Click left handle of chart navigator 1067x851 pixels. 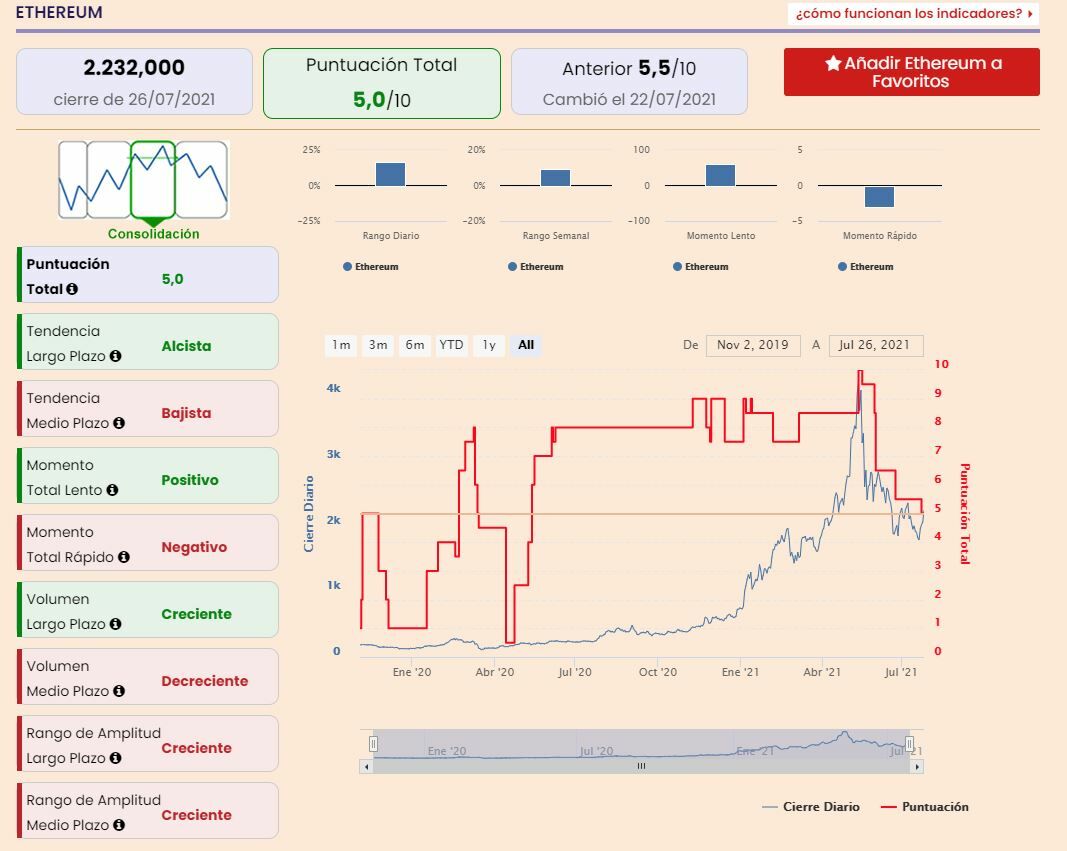point(373,744)
